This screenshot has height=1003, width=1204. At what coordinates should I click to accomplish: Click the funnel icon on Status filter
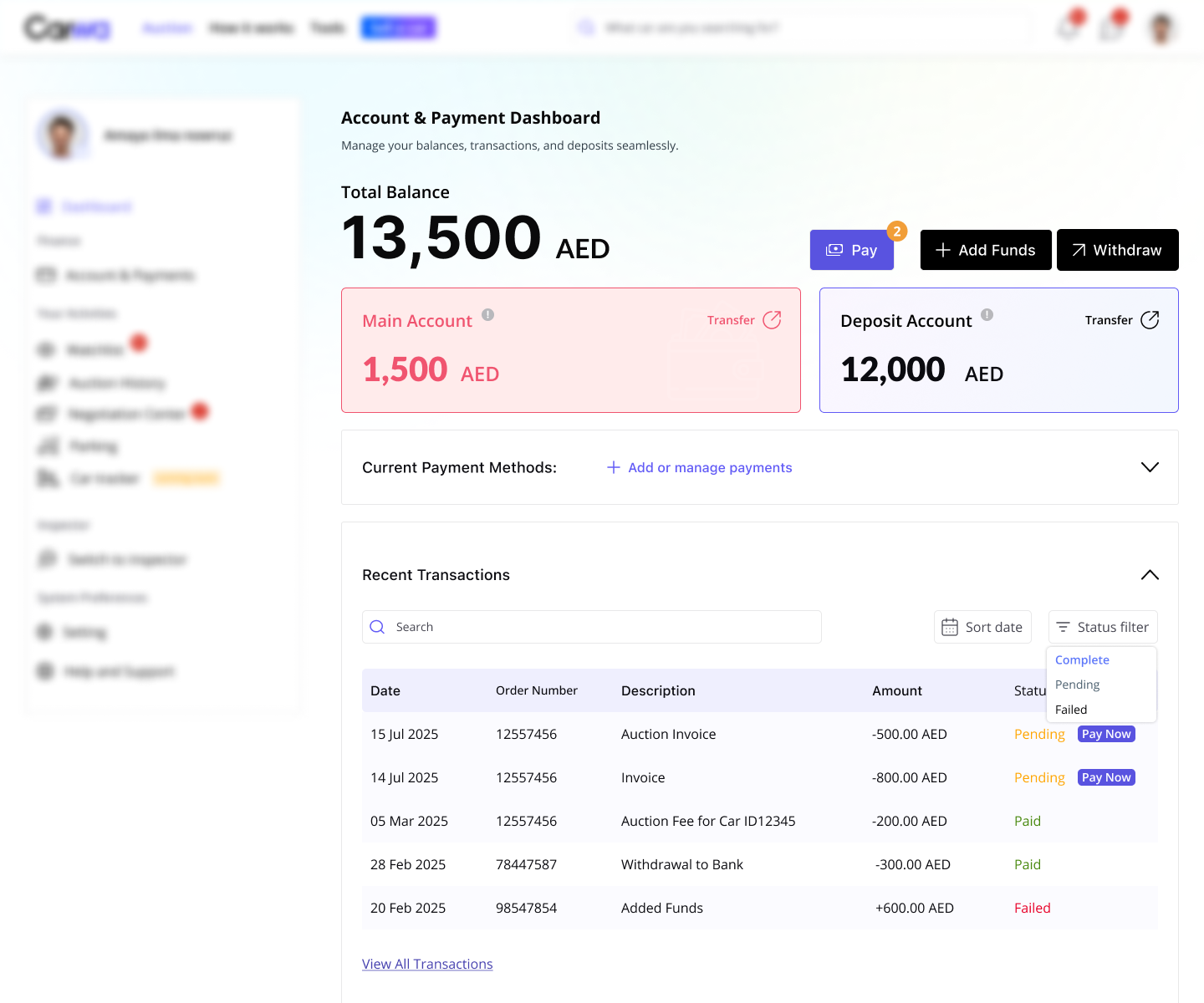pyautogui.click(x=1064, y=626)
